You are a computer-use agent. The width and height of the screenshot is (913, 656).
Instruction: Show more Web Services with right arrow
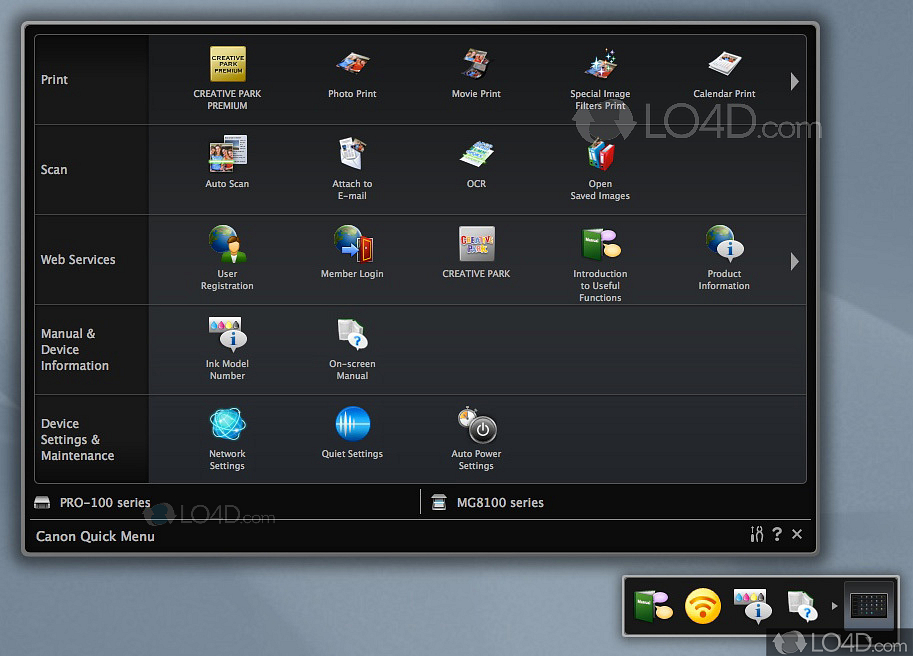tap(794, 261)
